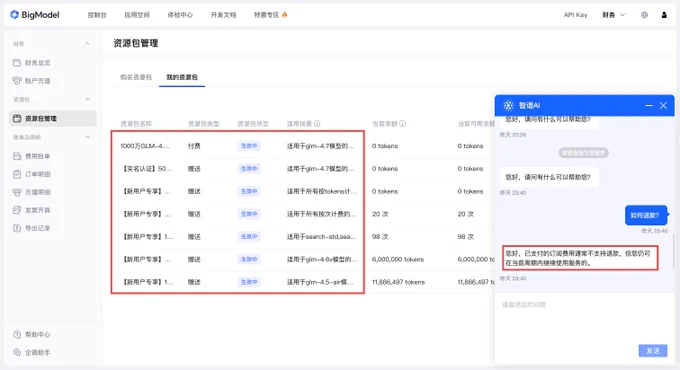Viewport: 680px width, 370px height.
Task: Click the fire icon next to 特惠专区
Action: [284, 15]
